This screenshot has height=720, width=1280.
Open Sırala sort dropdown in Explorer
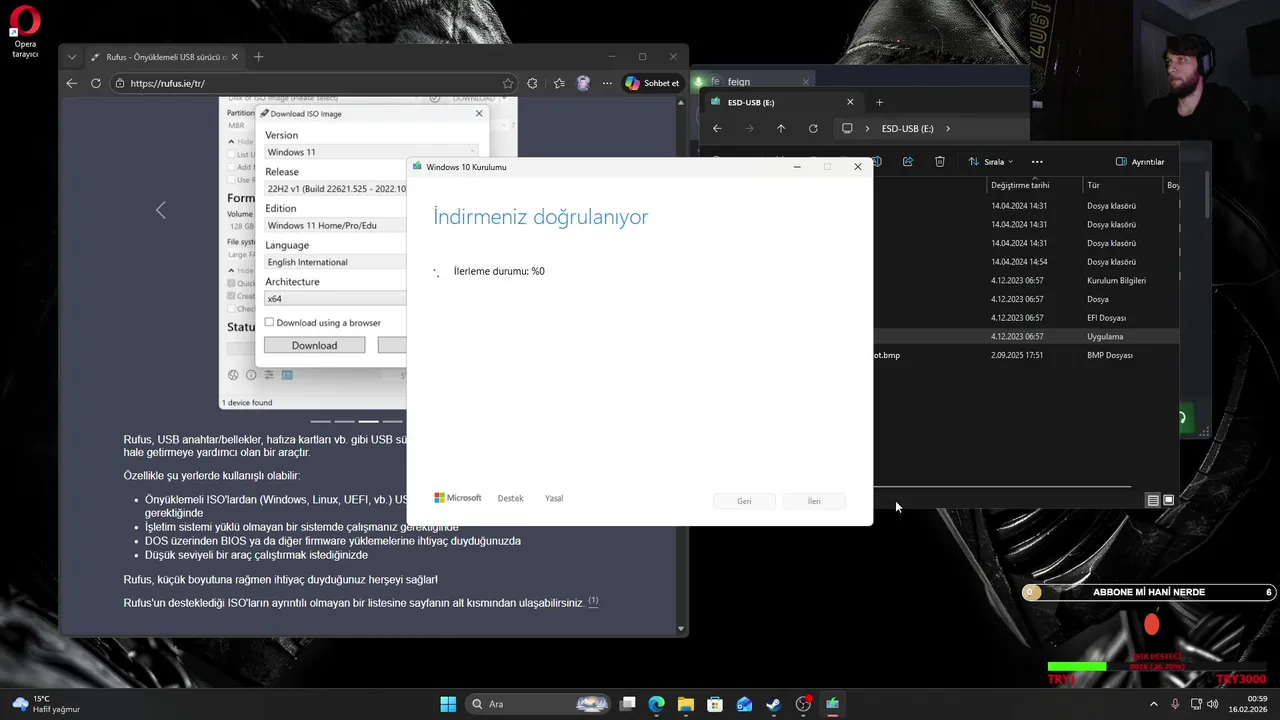tap(990, 161)
